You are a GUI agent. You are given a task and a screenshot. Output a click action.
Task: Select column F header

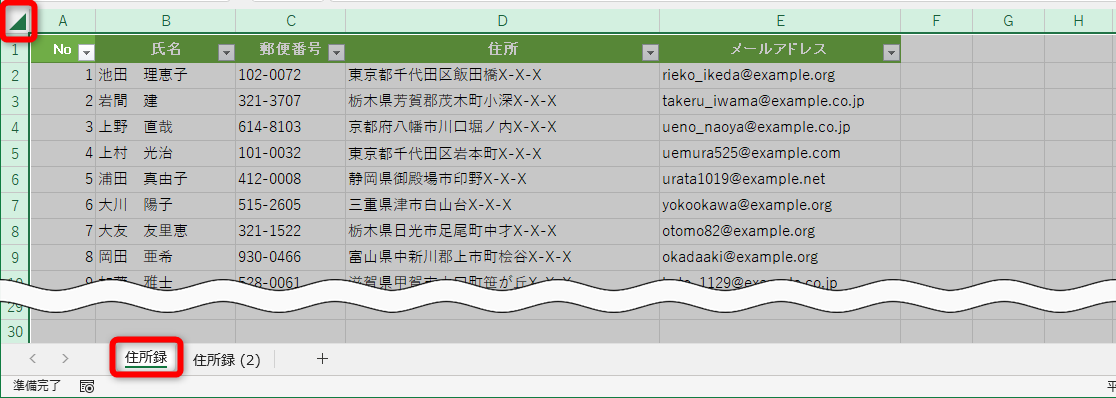(x=937, y=21)
